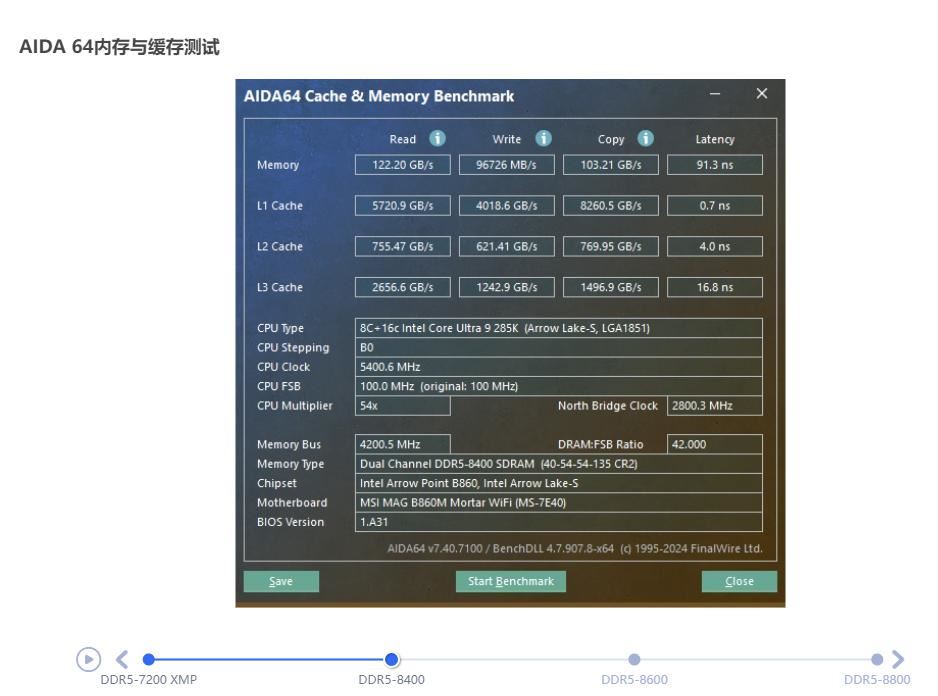938x696 pixels.
Task: Click L1 Cache copy value 8260.5 GB/s
Action: click(611, 205)
